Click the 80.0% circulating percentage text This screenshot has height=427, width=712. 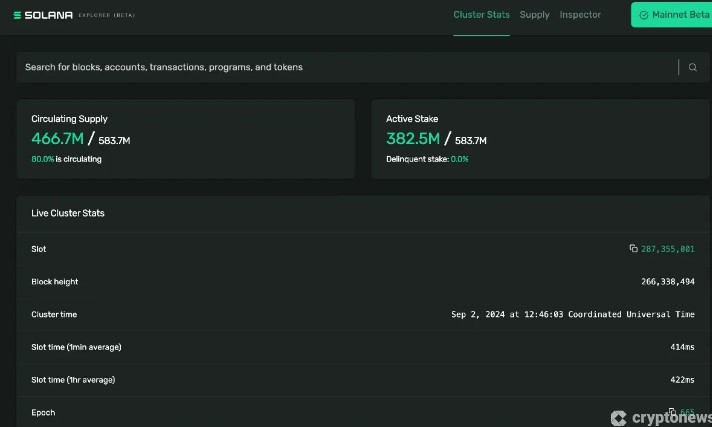coord(43,159)
